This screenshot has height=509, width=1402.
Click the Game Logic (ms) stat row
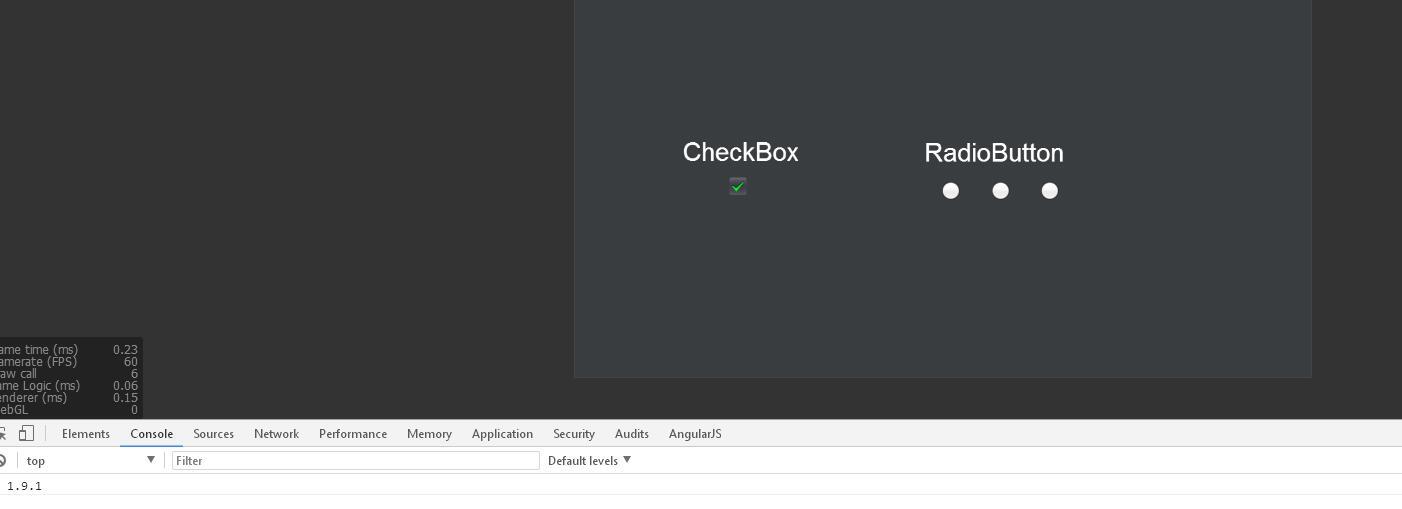(69, 386)
